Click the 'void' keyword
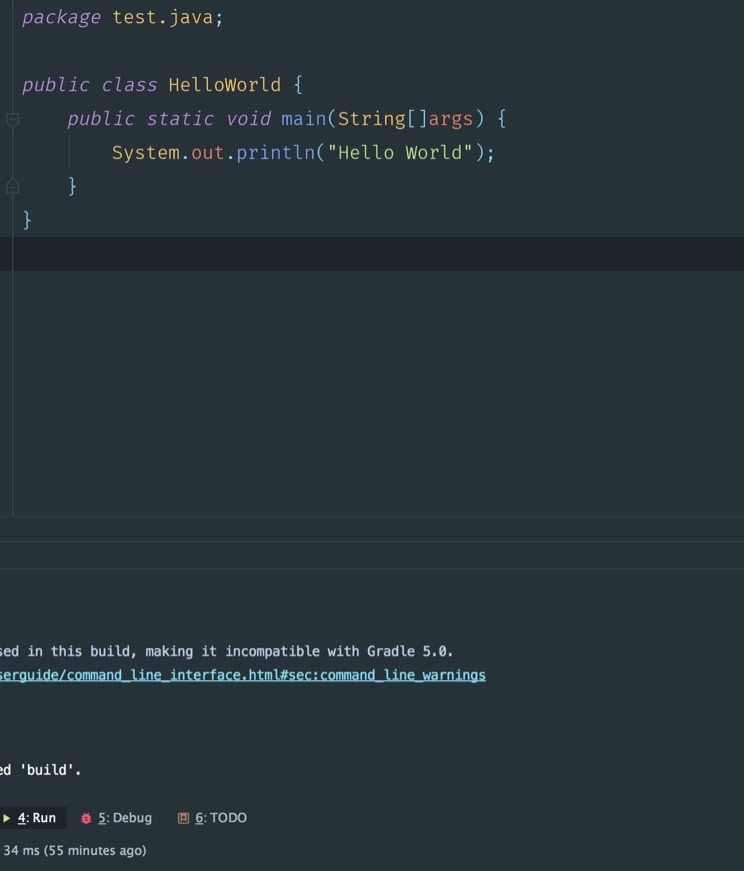 tap(248, 119)
